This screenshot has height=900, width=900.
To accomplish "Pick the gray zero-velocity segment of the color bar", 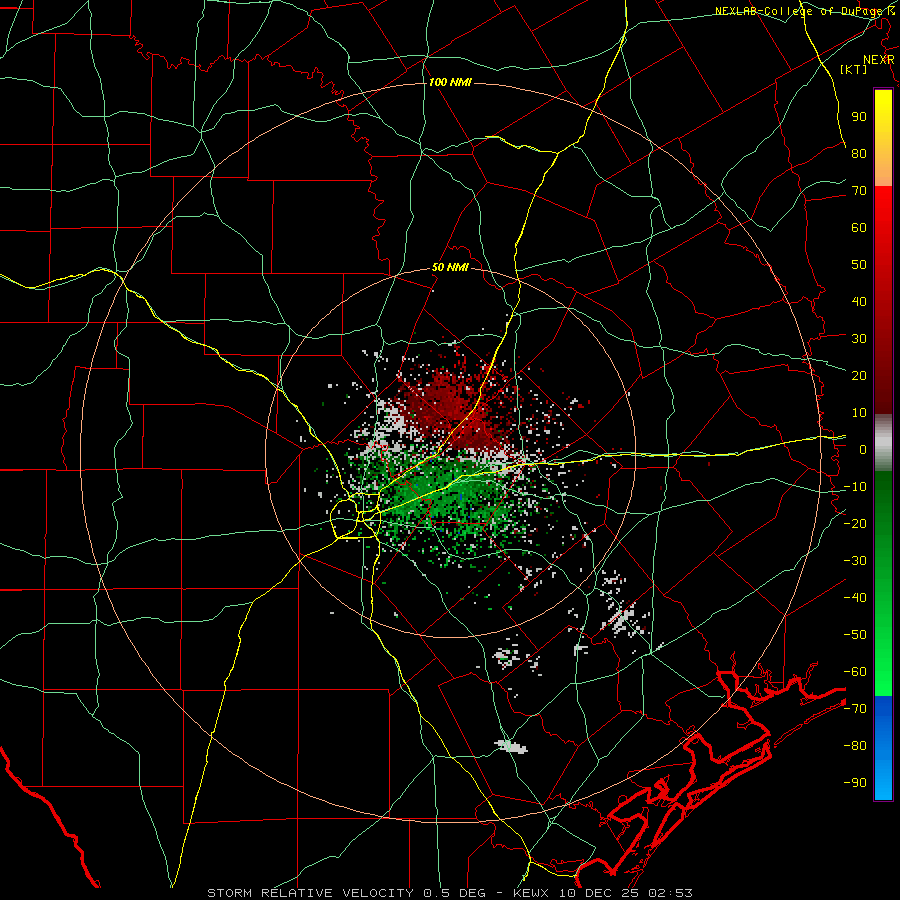I will point(883,443).
